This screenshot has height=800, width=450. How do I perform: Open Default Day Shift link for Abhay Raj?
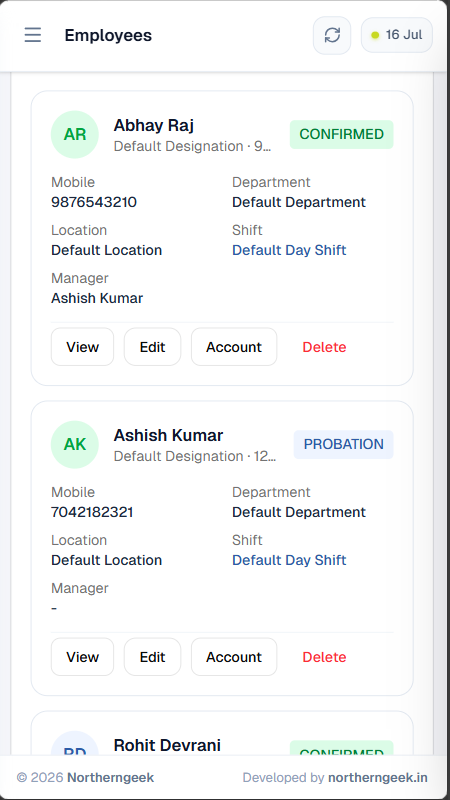point(289,250)
